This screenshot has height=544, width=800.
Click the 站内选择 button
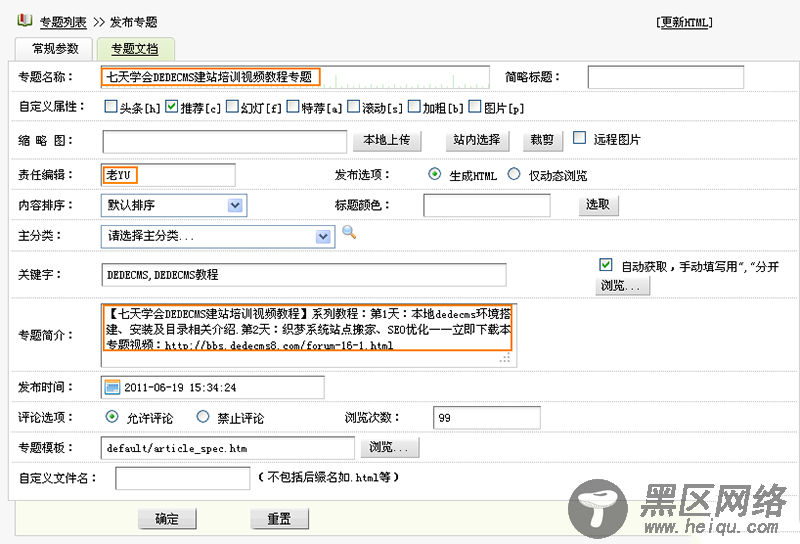477,140
